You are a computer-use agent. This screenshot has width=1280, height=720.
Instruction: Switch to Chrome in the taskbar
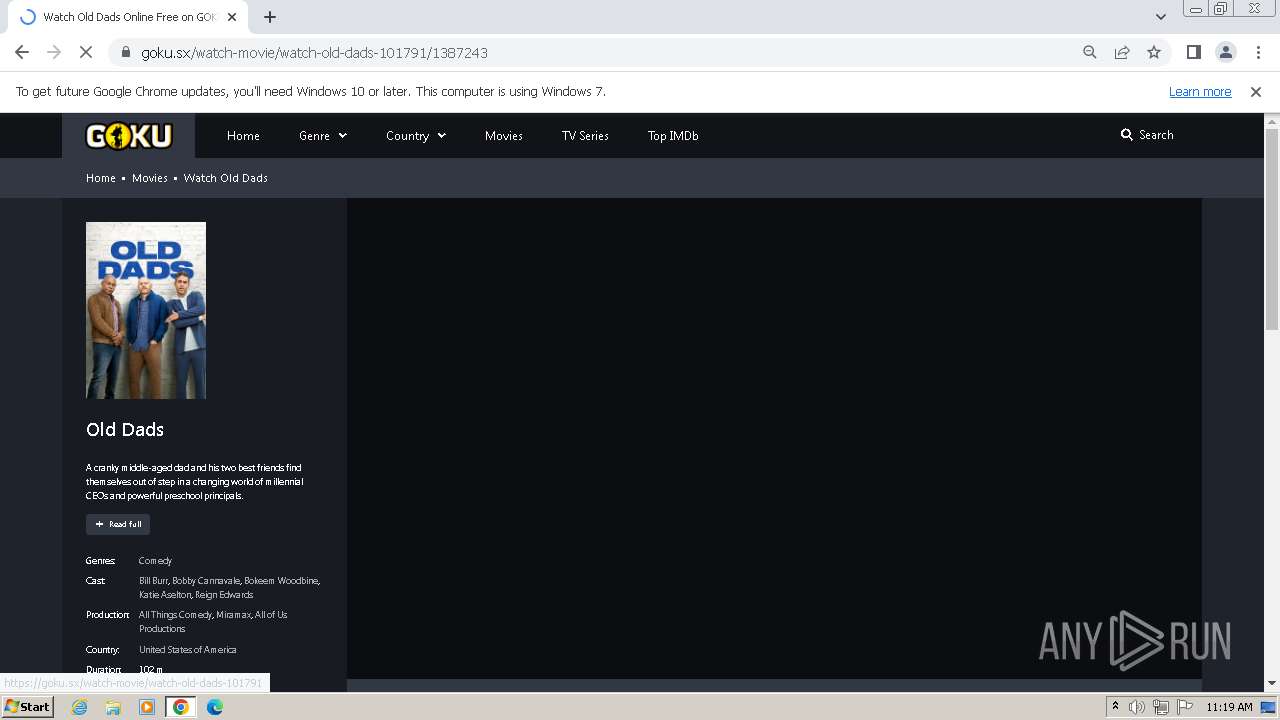tap(181, 707)
